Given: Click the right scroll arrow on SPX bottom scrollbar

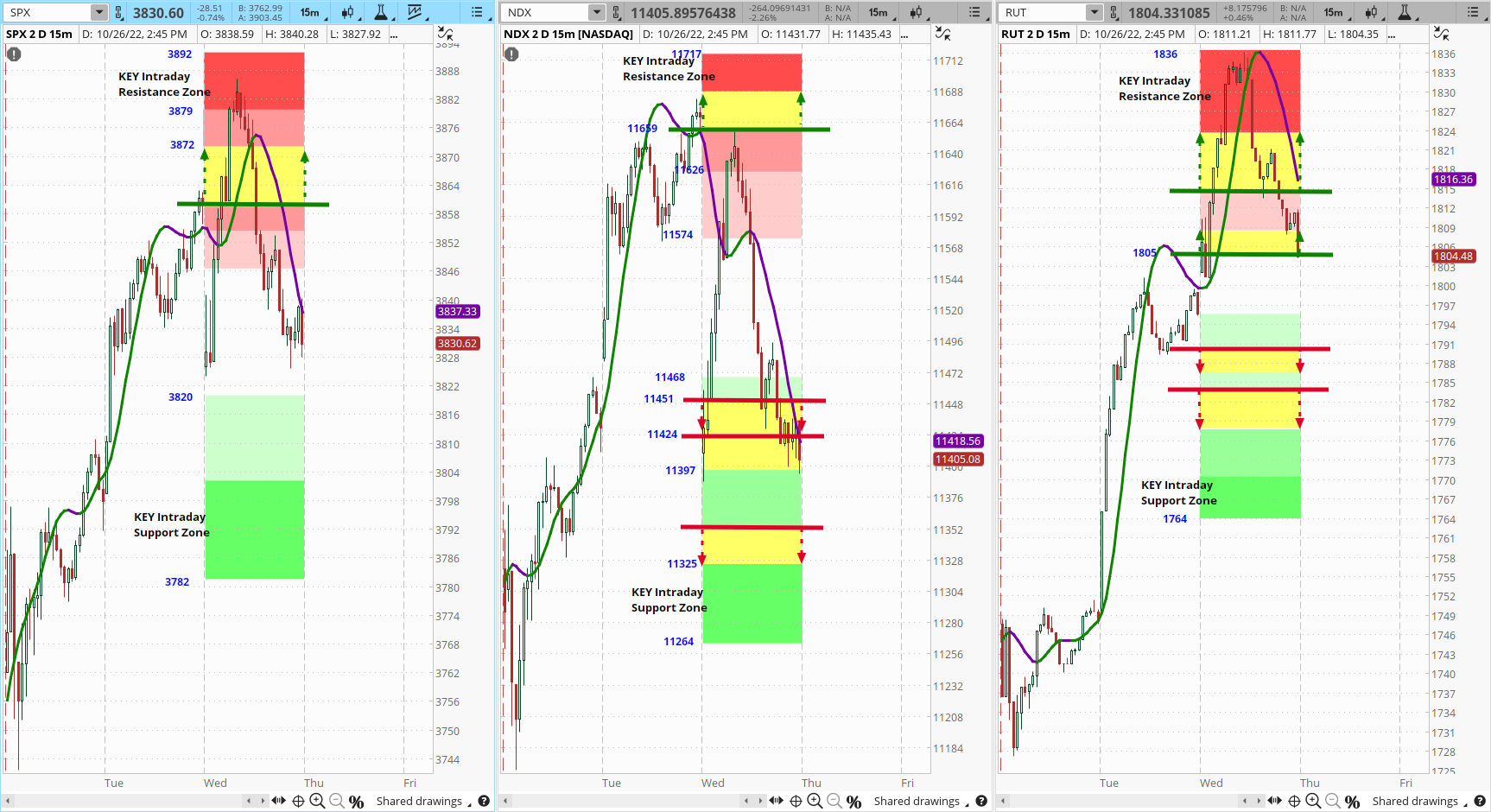Looking at the screenshot, I should click(x=263, y=801).
